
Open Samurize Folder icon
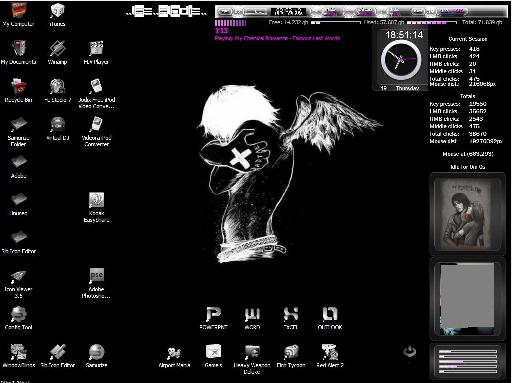[18, 131]
